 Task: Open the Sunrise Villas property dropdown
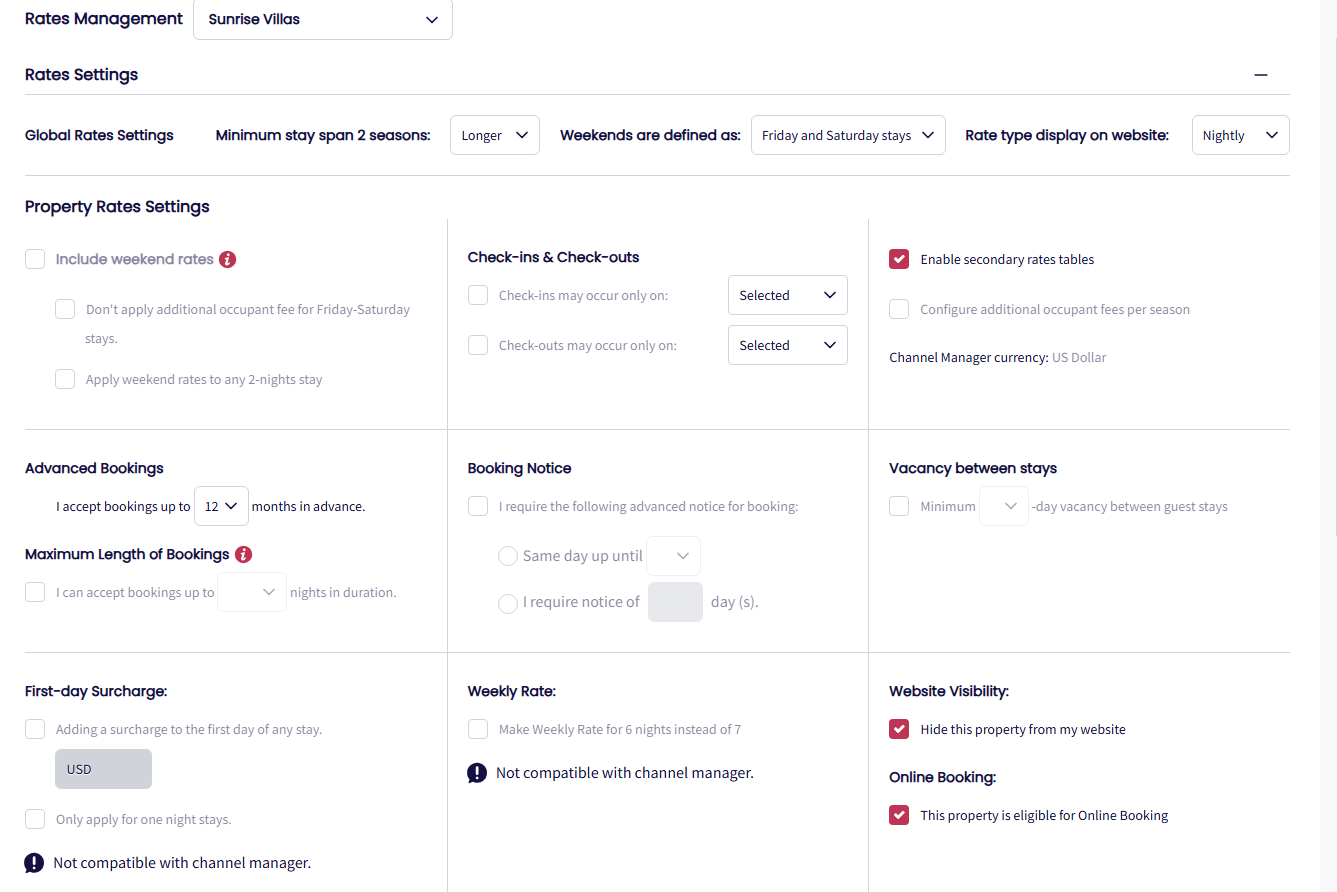tap(322, 20)
